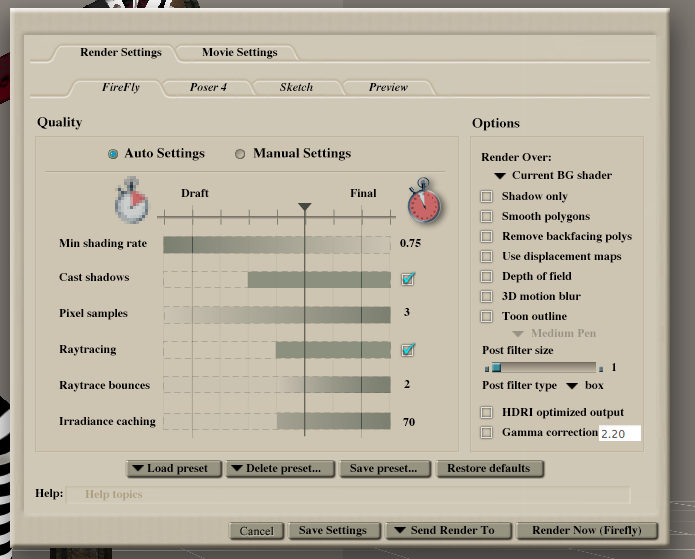The image size is (695, 559).
Task: Select the Poser 4 renderer tab
Action: coord(208,87)
